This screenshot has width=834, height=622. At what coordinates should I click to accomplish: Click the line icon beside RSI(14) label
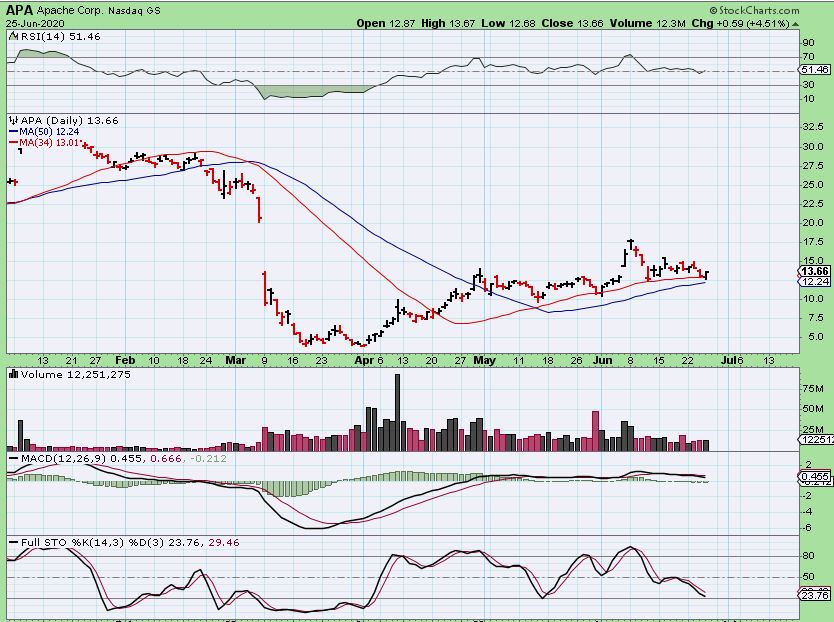click(14, 36)
